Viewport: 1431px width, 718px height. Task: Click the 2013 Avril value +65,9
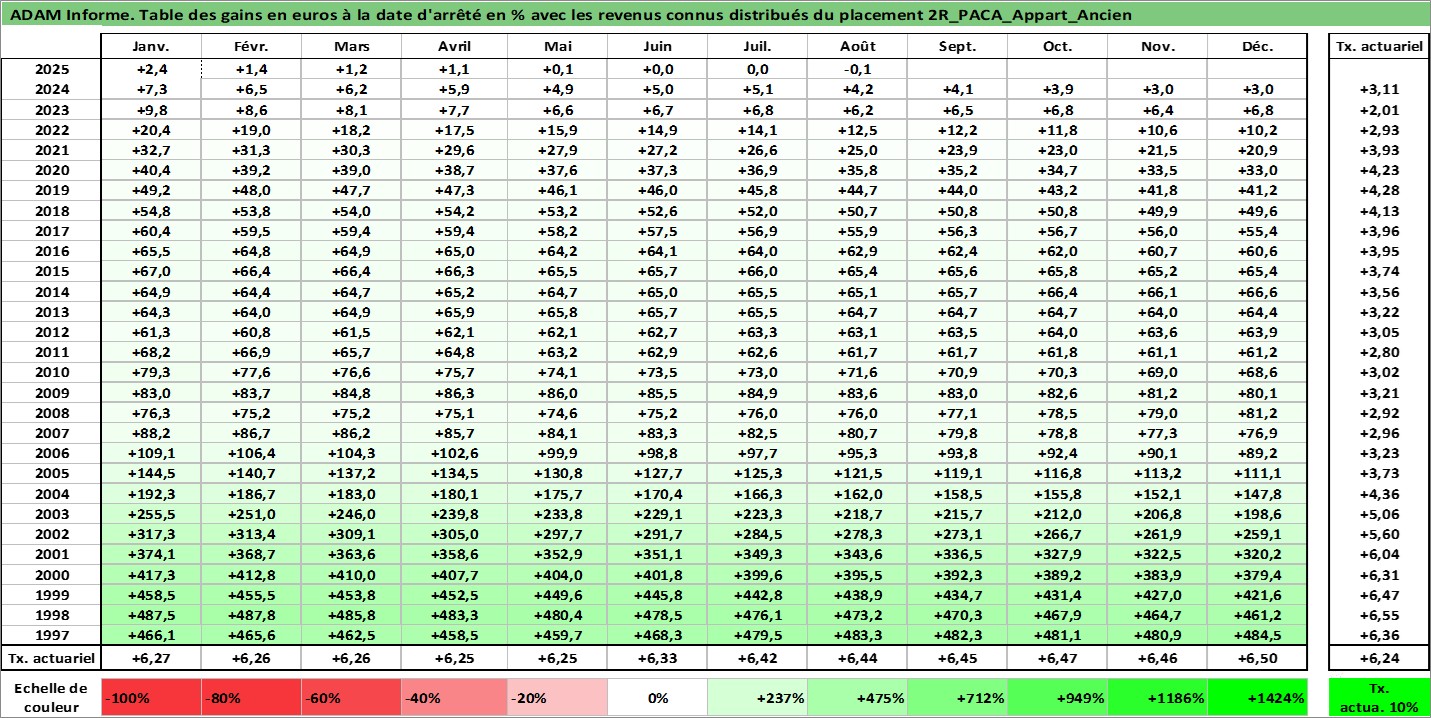454,312
